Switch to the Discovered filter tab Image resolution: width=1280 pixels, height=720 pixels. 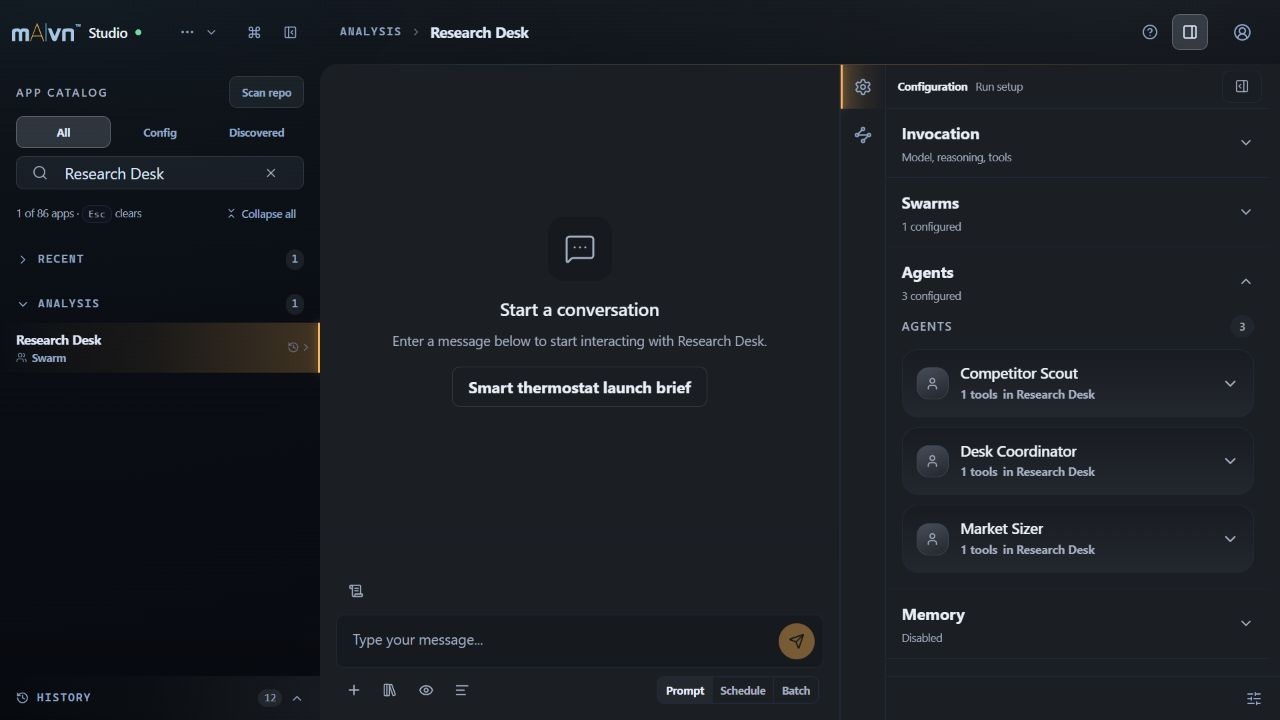click(x=256, y=132)
